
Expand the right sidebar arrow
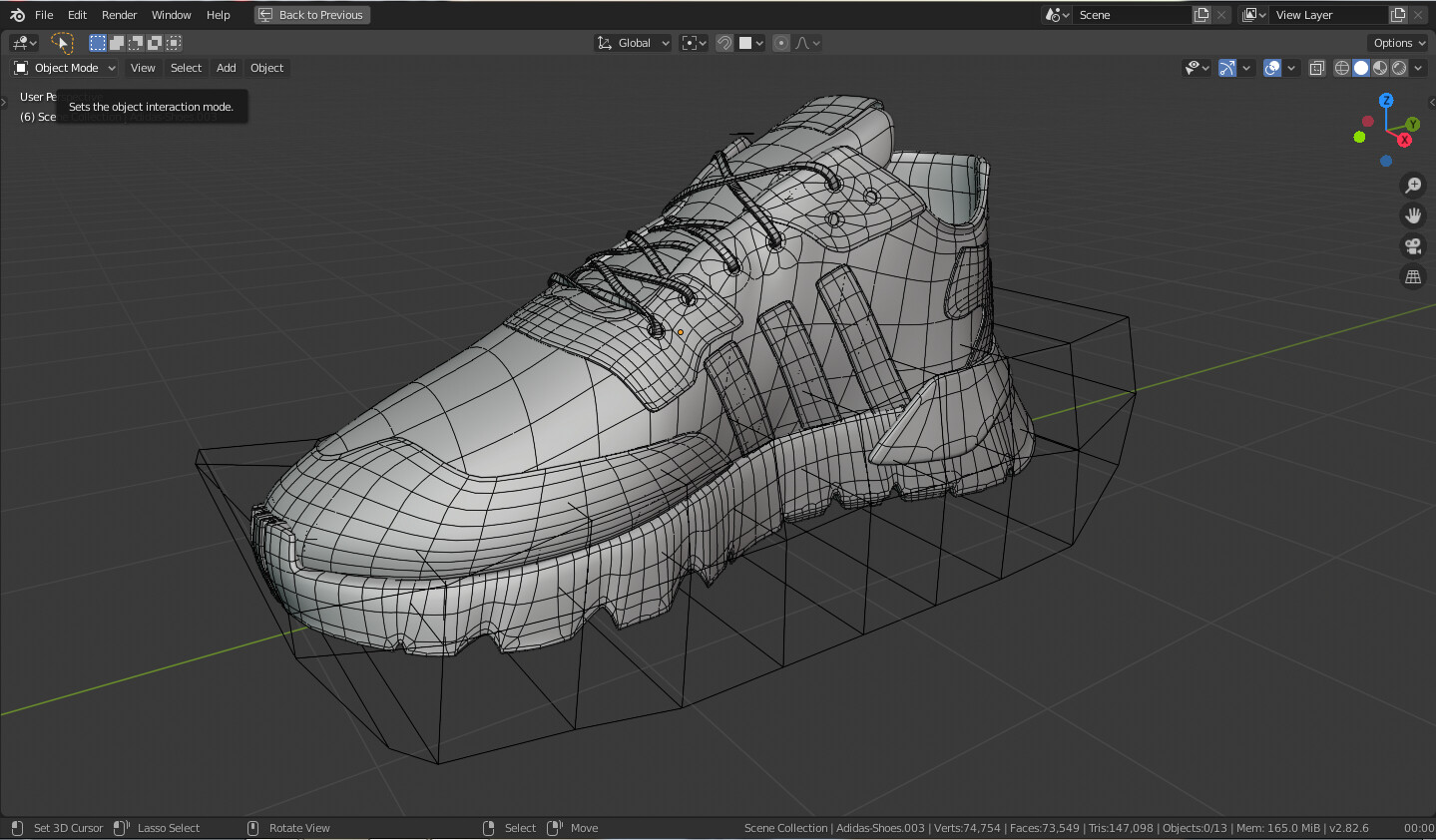[x=1431, y=100]
